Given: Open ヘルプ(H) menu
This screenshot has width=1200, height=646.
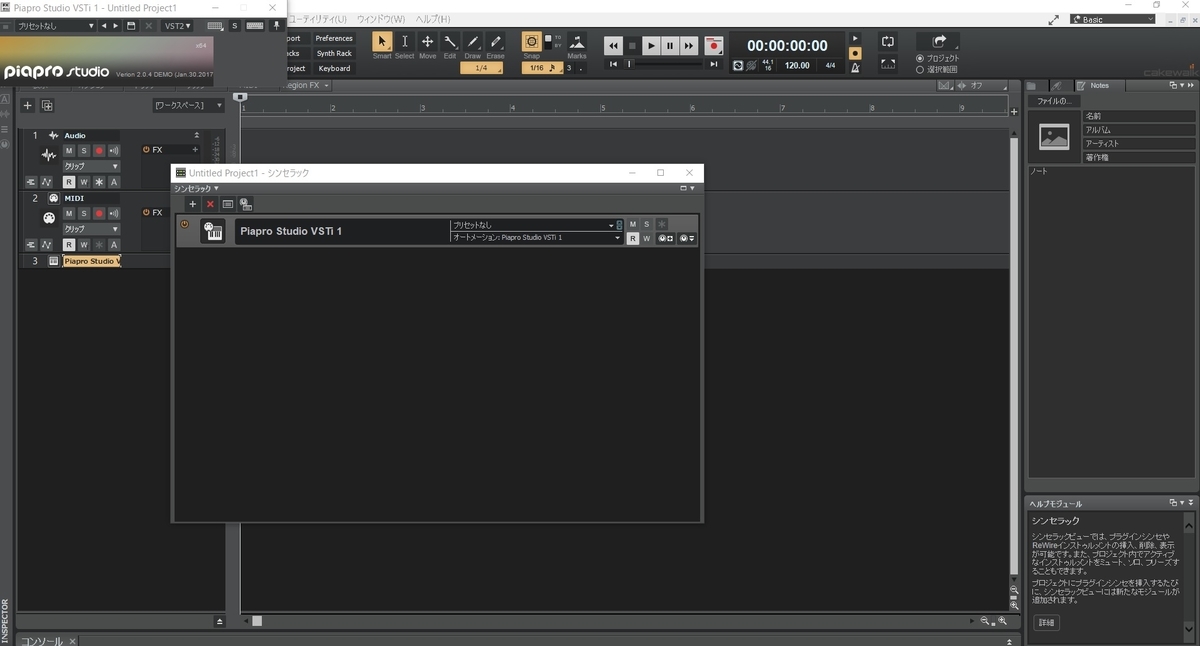Looking at the screenshot, I should (x=432, y=19).
